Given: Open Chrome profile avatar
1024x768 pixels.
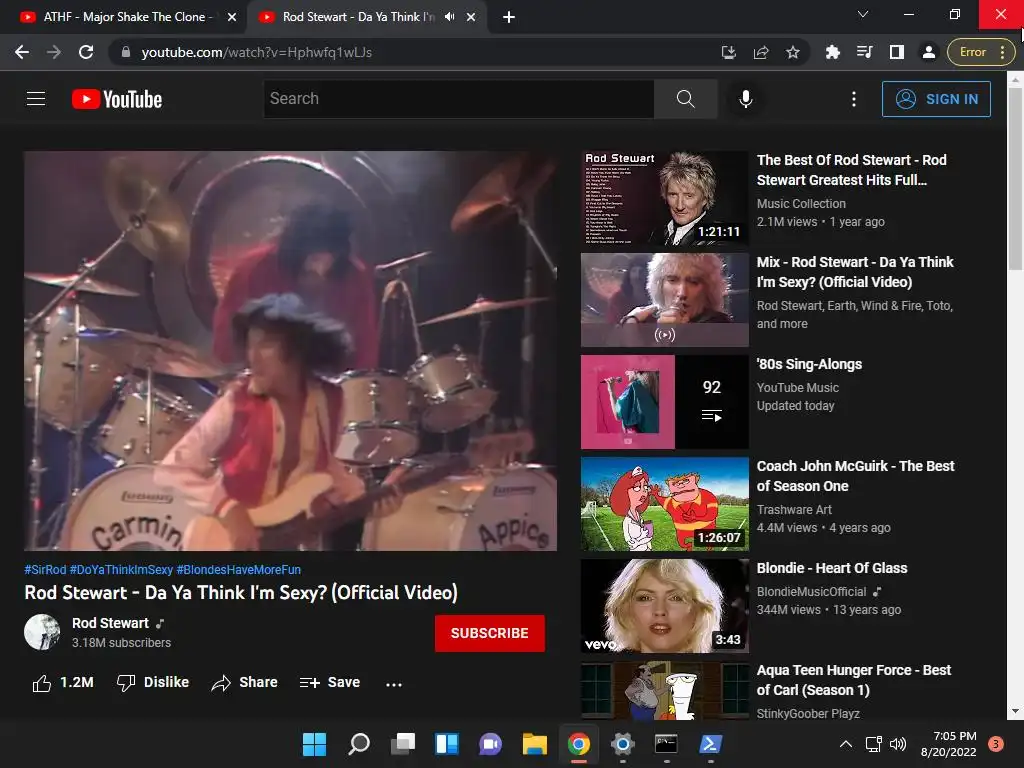Looking at the screenshot, I should pos(929,52).
